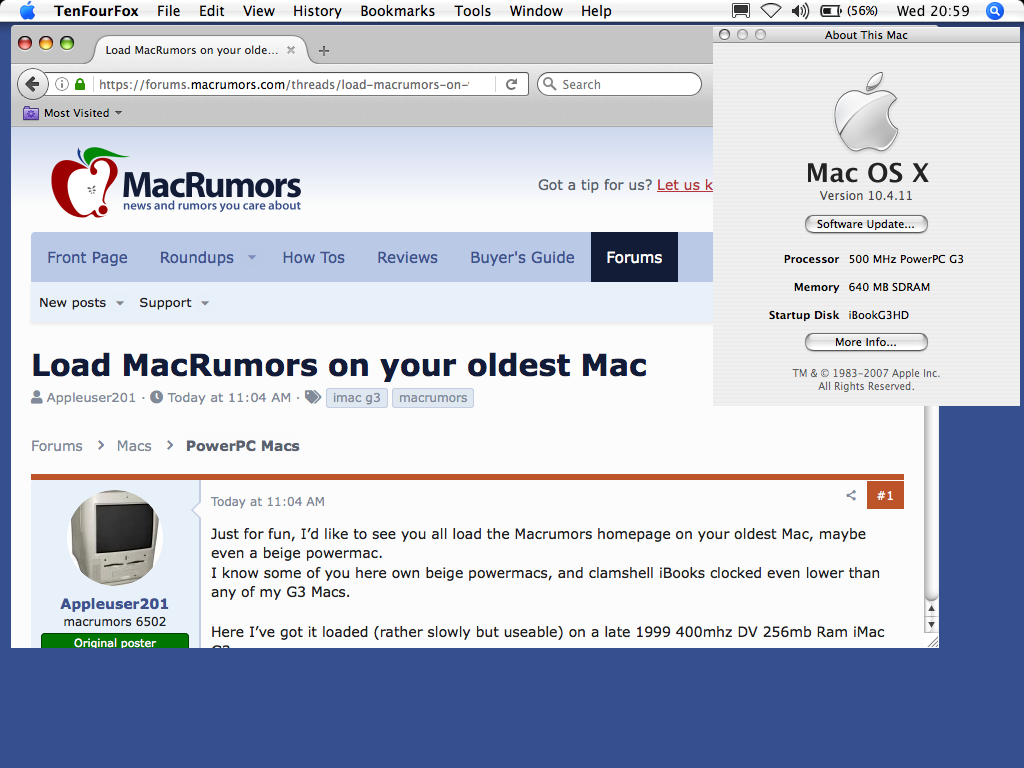Open the Apple menu icon

27,11
